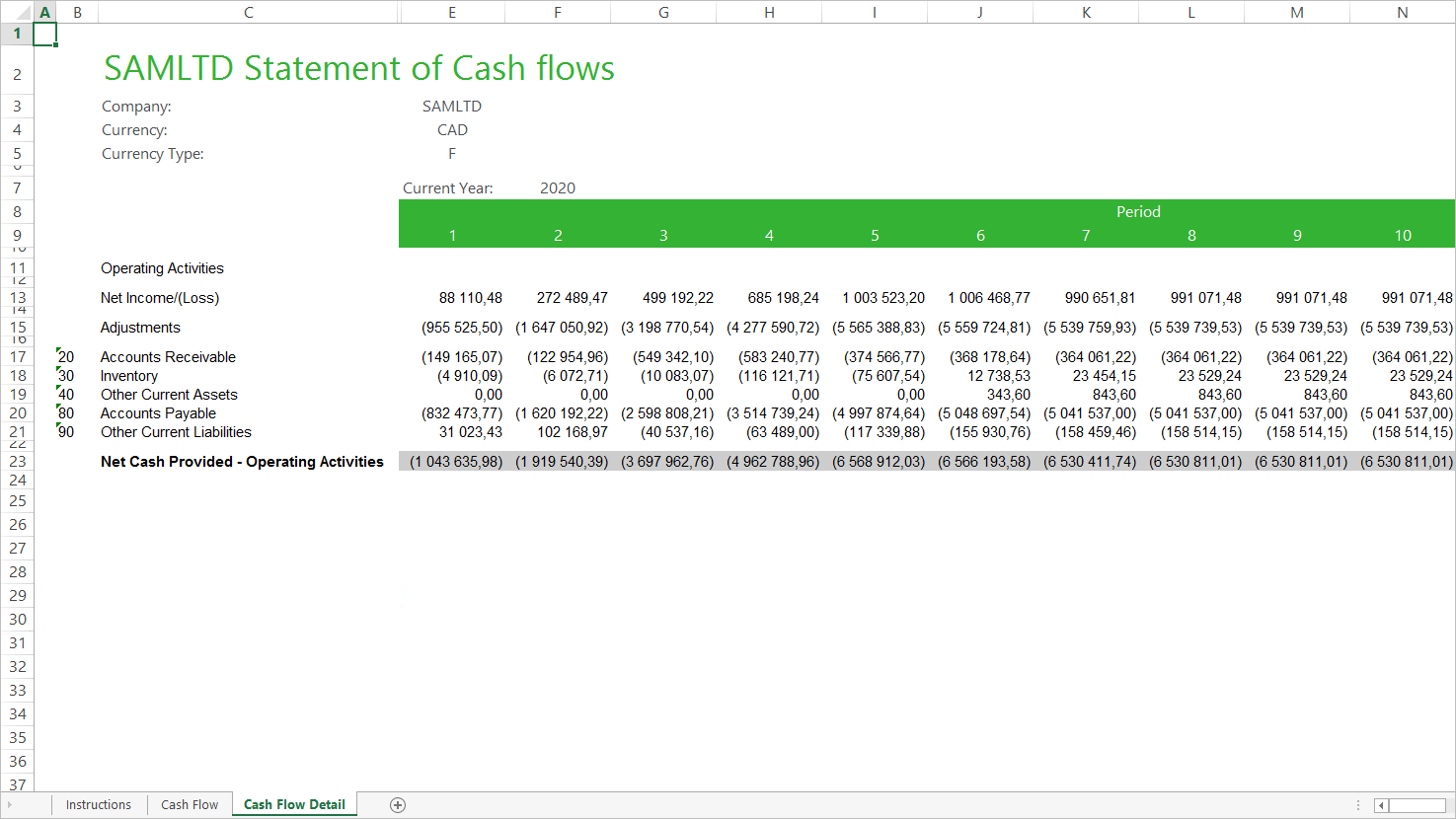
Task: Click the Currency: label cell
Action: coord(134,130)
